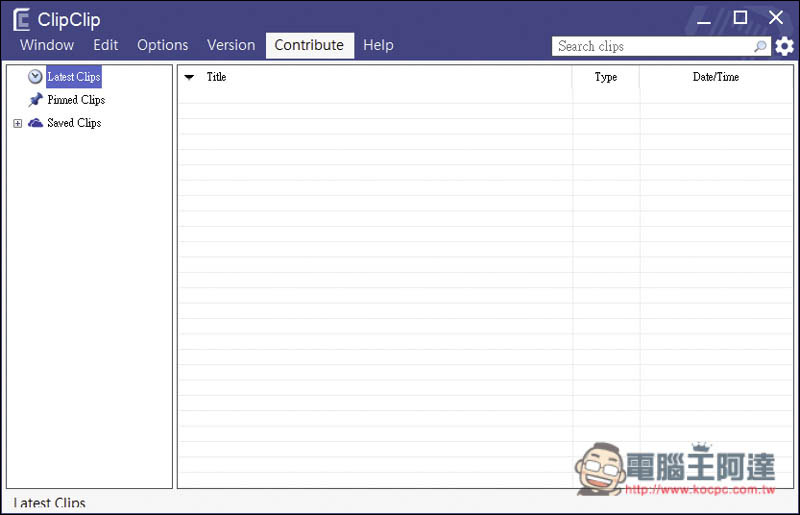Click the Pinned Clips pin icon

click(x=35, y=100)
